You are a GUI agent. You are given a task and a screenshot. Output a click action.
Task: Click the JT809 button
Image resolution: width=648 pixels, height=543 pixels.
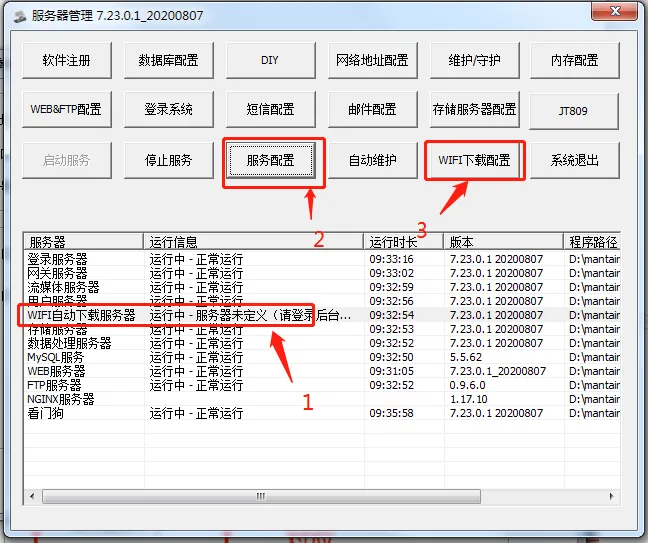tap(574, 111)
